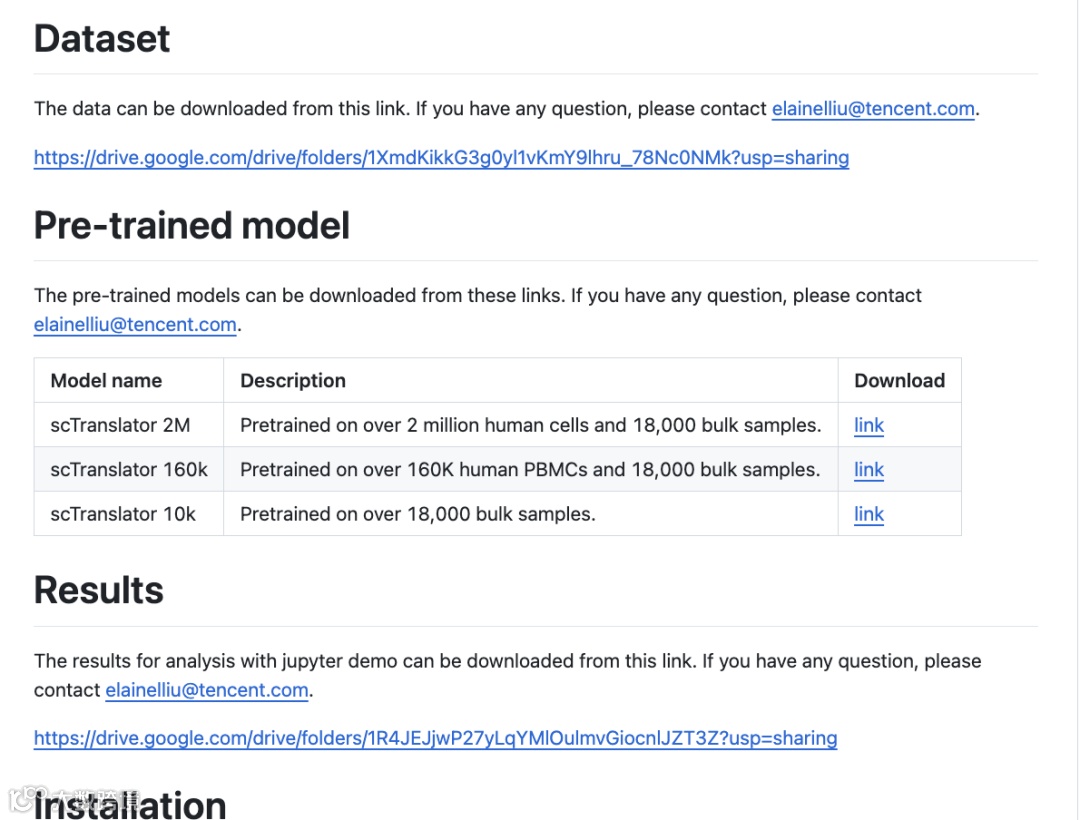Image resolution: width=1080 pixels, height=820 pixels.
Task: Click the 2 million human cells description
Action: (x=530, y=426)
